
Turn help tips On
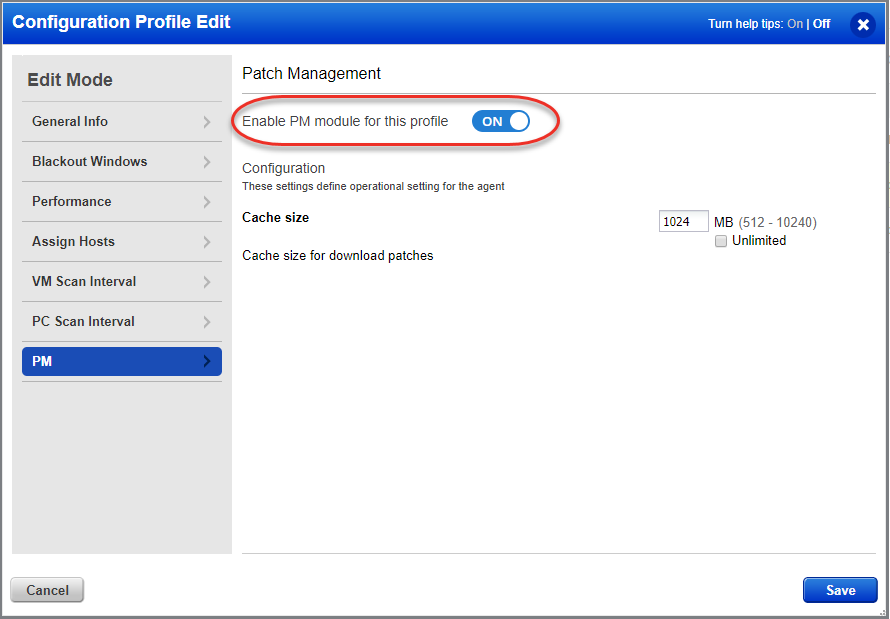[x=795, y=23]
